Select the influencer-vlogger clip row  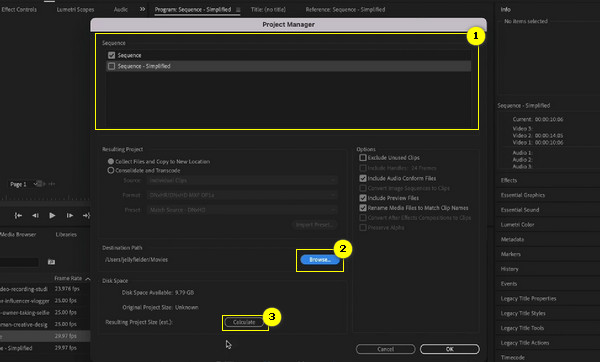point(45,301)
